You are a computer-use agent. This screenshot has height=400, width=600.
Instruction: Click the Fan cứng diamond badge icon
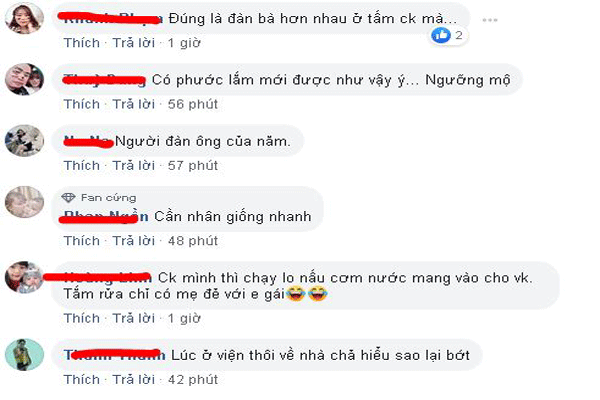pyautogui.click(x=68, y=198)
